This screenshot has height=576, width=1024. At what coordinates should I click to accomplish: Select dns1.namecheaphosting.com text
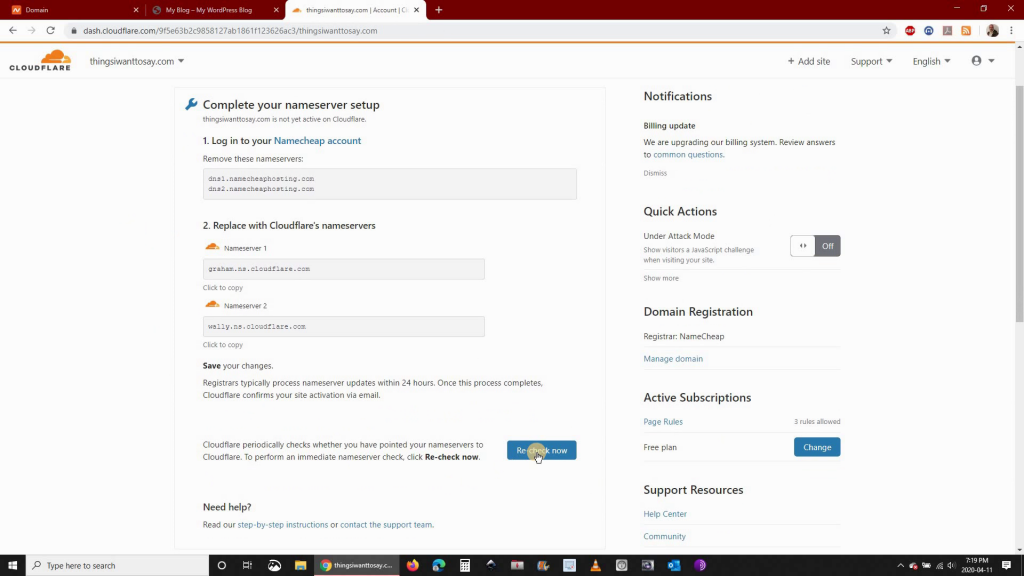[x=261, y=178]
